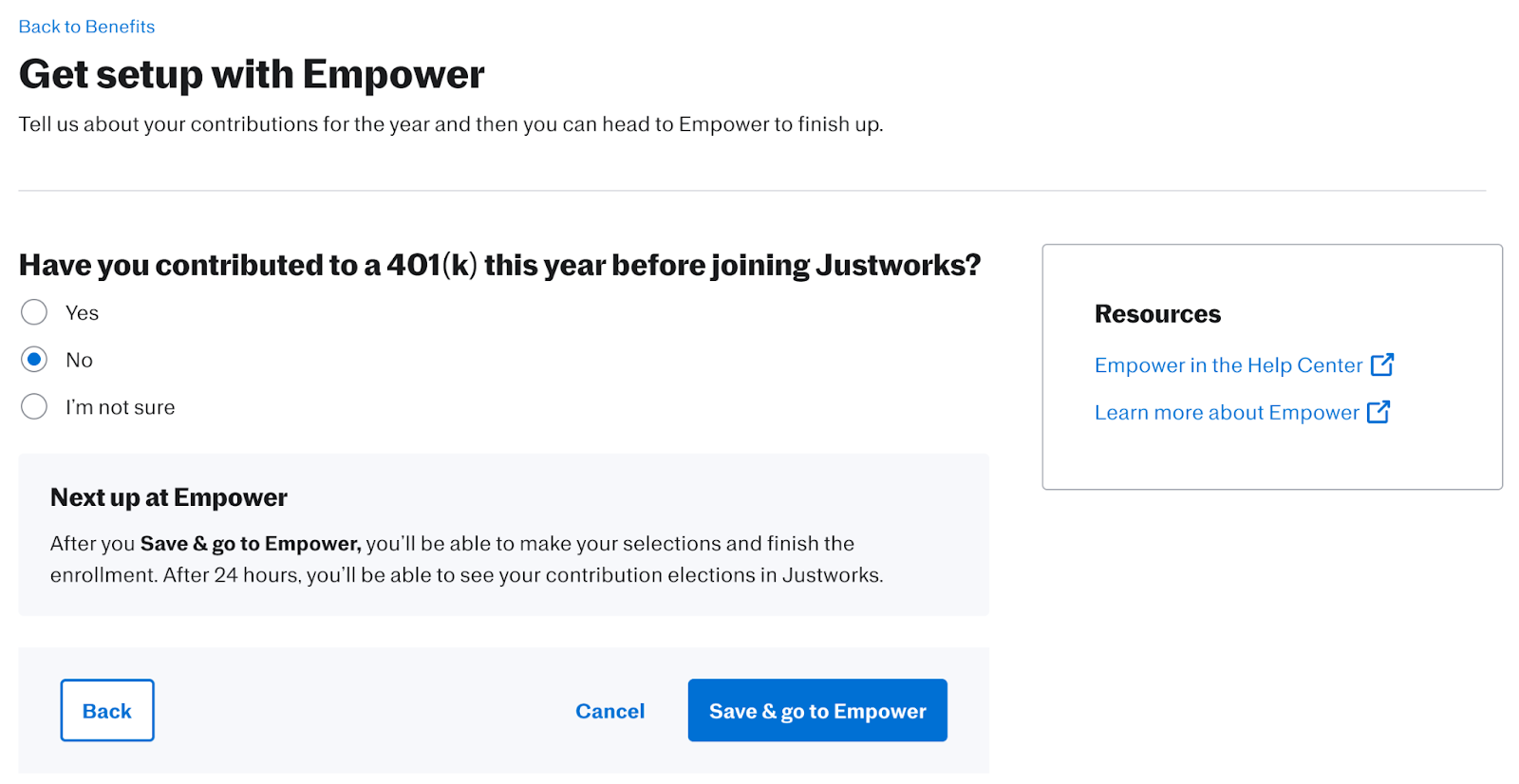Click the 'No' option label text
This screenshot has height=784, width=1519.
click(x=79, y=361)
